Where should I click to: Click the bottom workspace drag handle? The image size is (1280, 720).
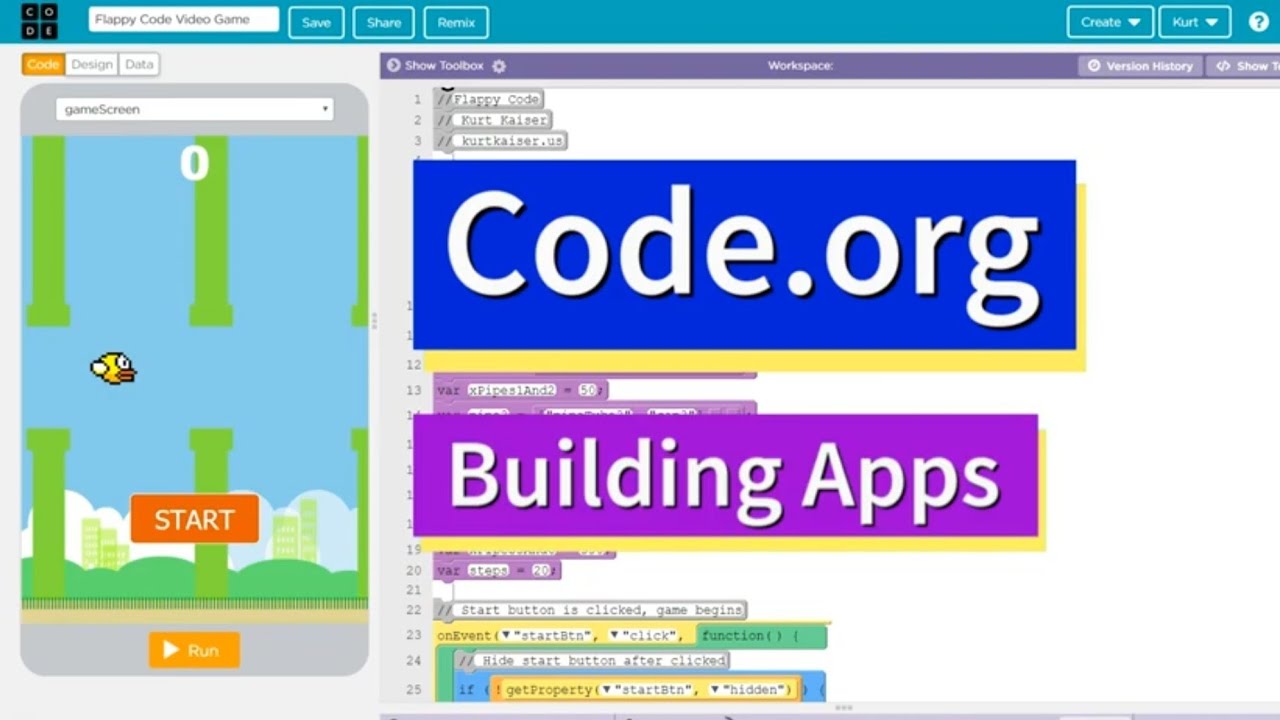pyautogui.click(x=844, y=707)
